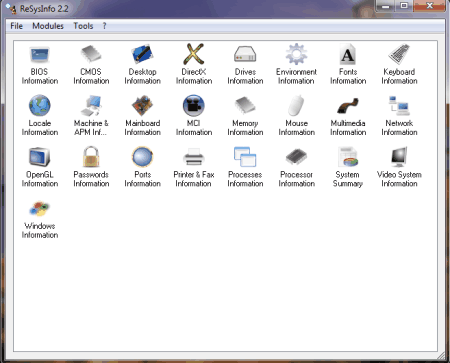
Task: Open the Modules menu
Action: click(x=48, y=26)
